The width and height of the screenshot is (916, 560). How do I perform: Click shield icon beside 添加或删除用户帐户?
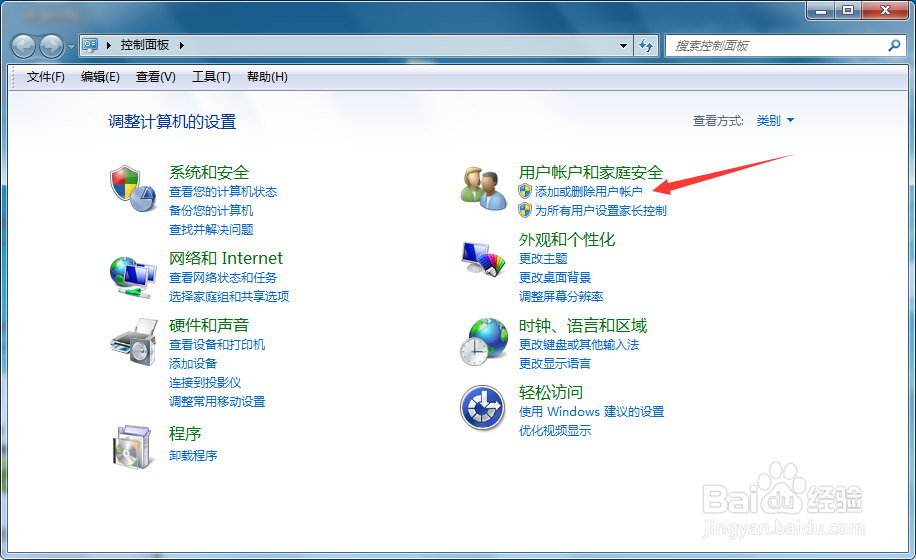525,191
